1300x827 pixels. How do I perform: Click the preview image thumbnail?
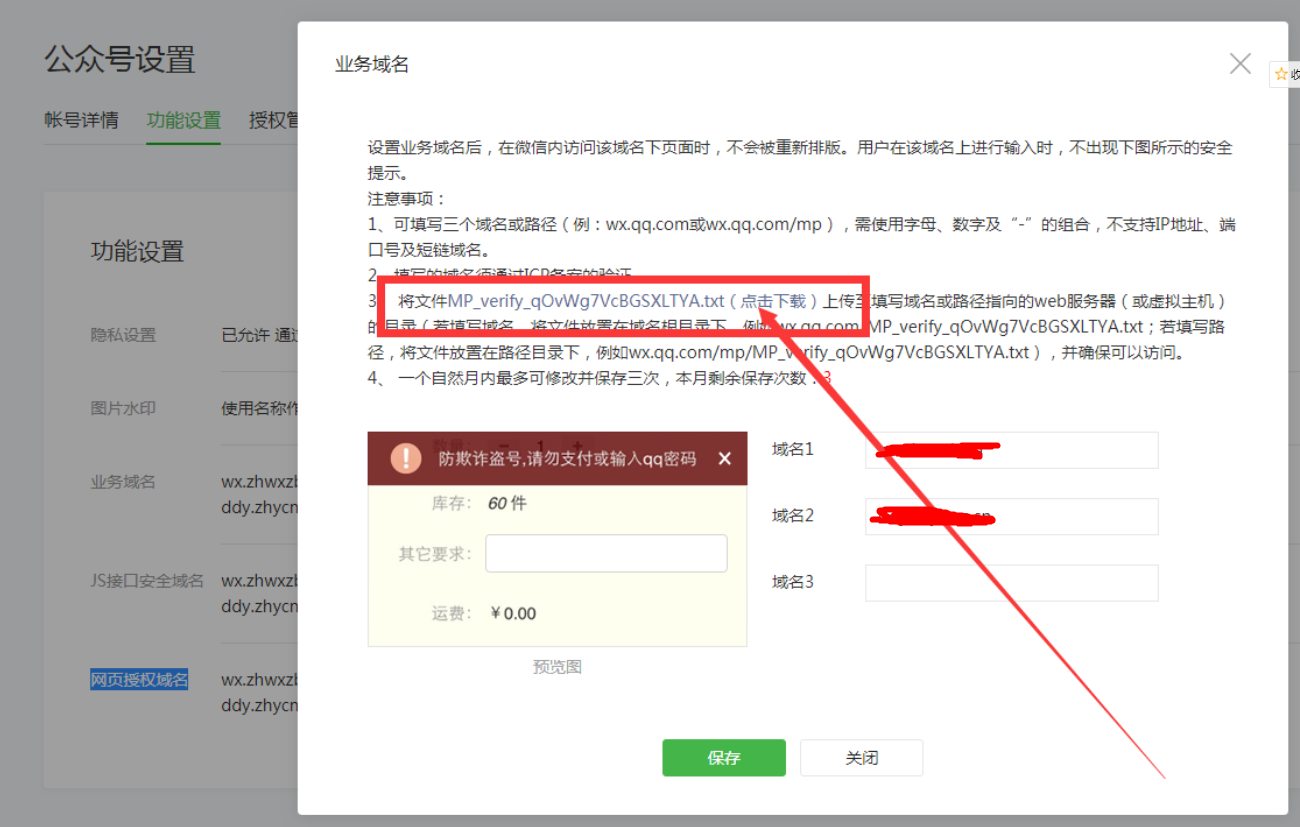click(557, 539)
